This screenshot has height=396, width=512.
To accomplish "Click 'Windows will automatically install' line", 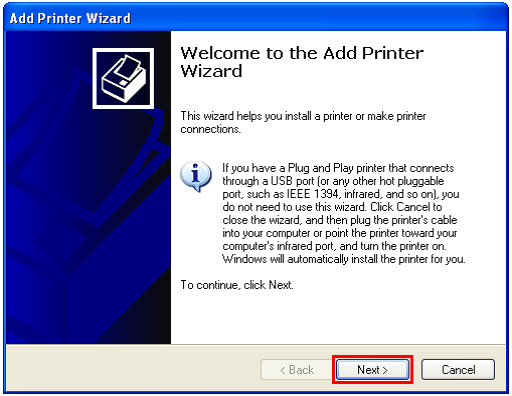I will (344, 259).
